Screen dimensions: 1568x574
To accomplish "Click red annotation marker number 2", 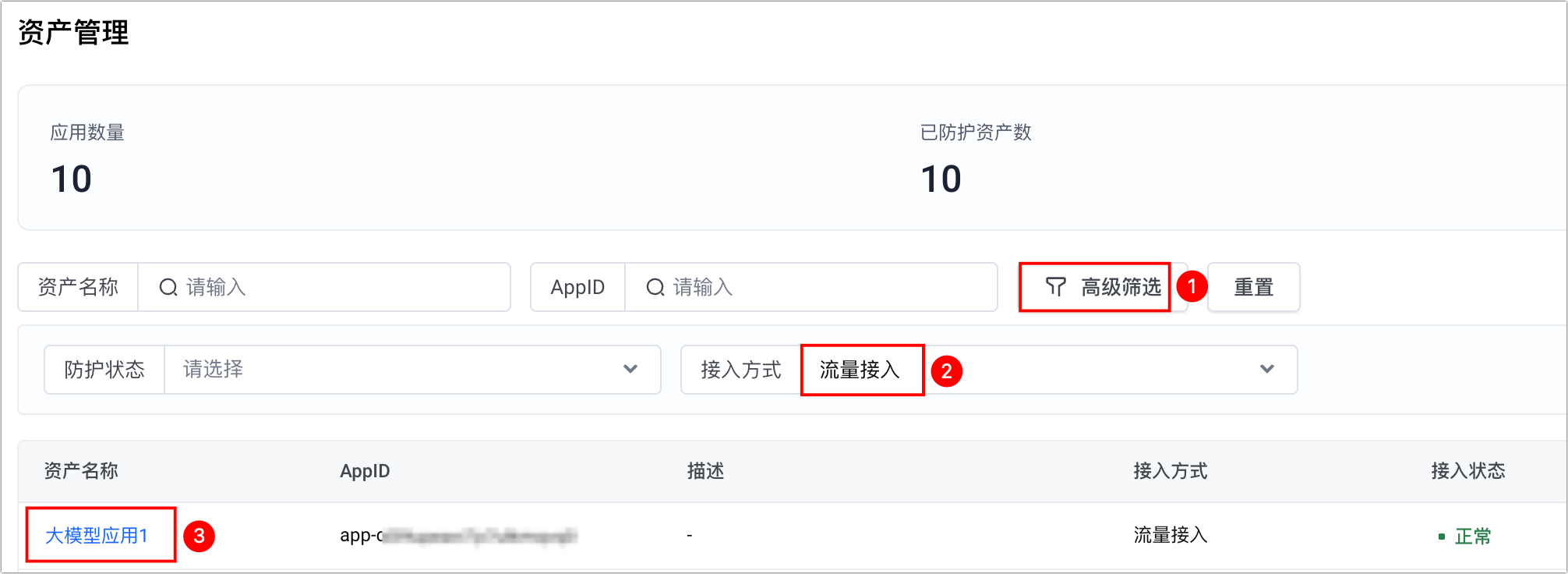I will click(946, 370).
